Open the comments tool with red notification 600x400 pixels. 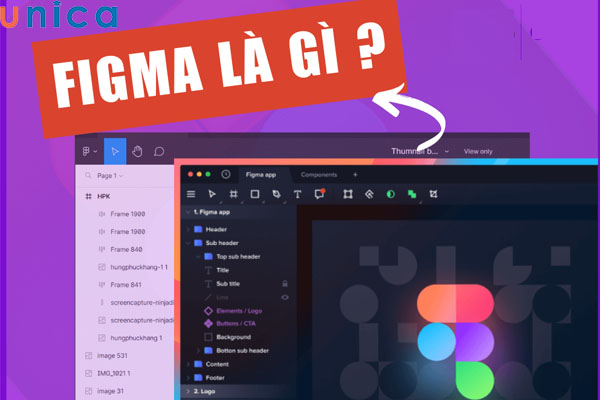coord(319,194)
